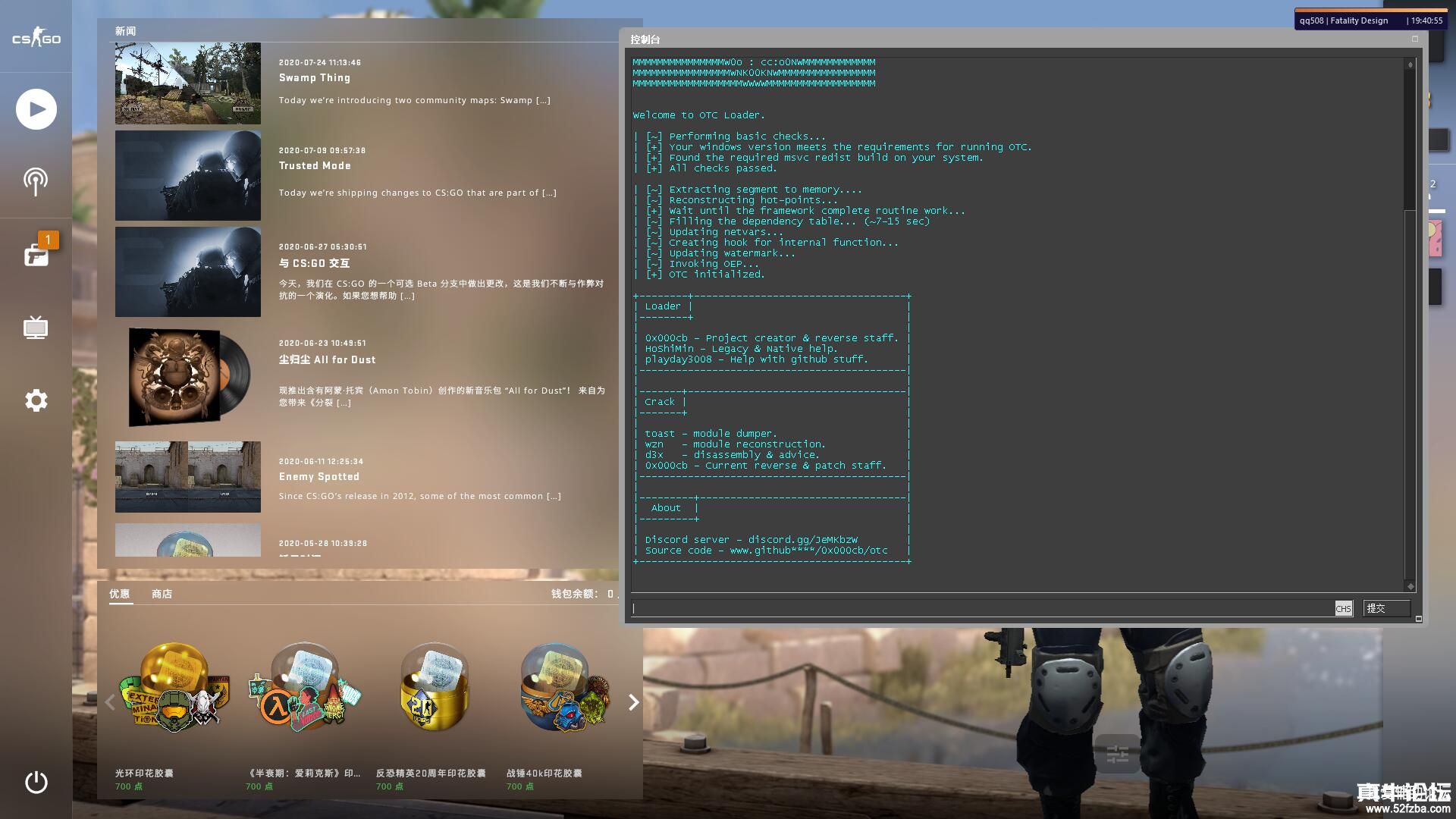
Task: Click '700 点' price under 光环印花胶囊
Action: point(128,786)
